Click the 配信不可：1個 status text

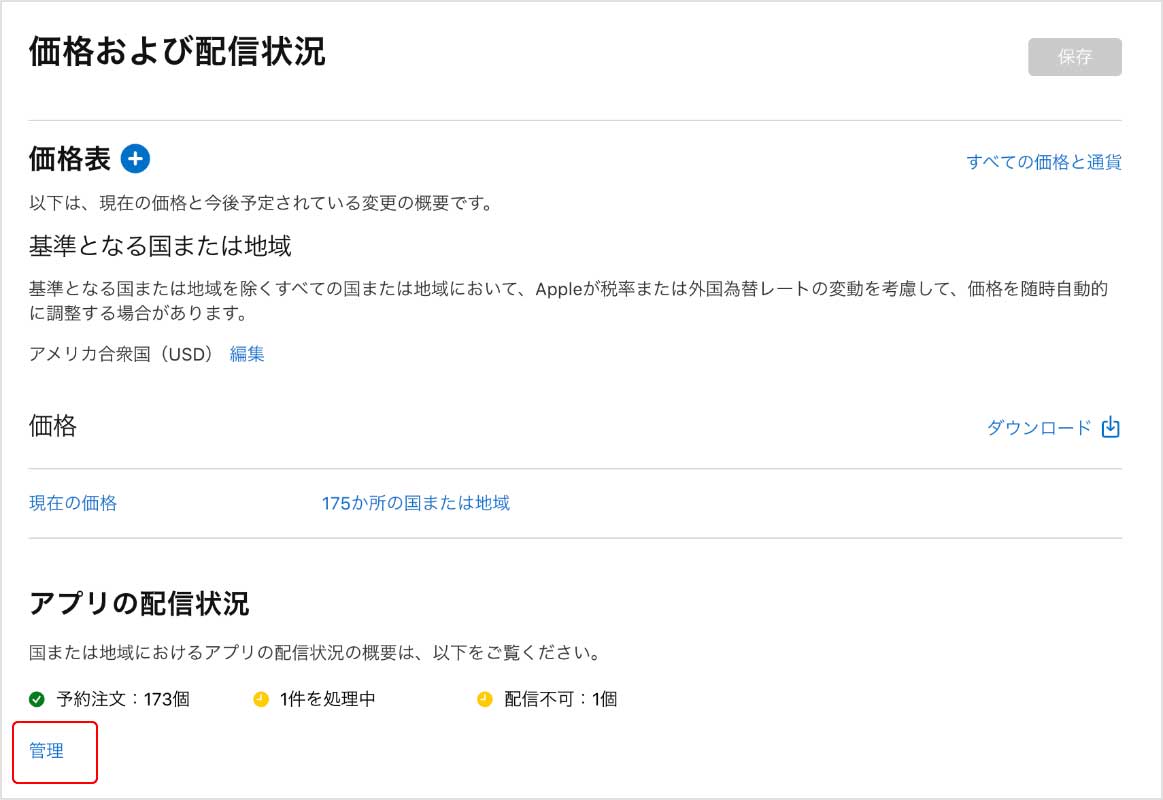click(560, 699)
